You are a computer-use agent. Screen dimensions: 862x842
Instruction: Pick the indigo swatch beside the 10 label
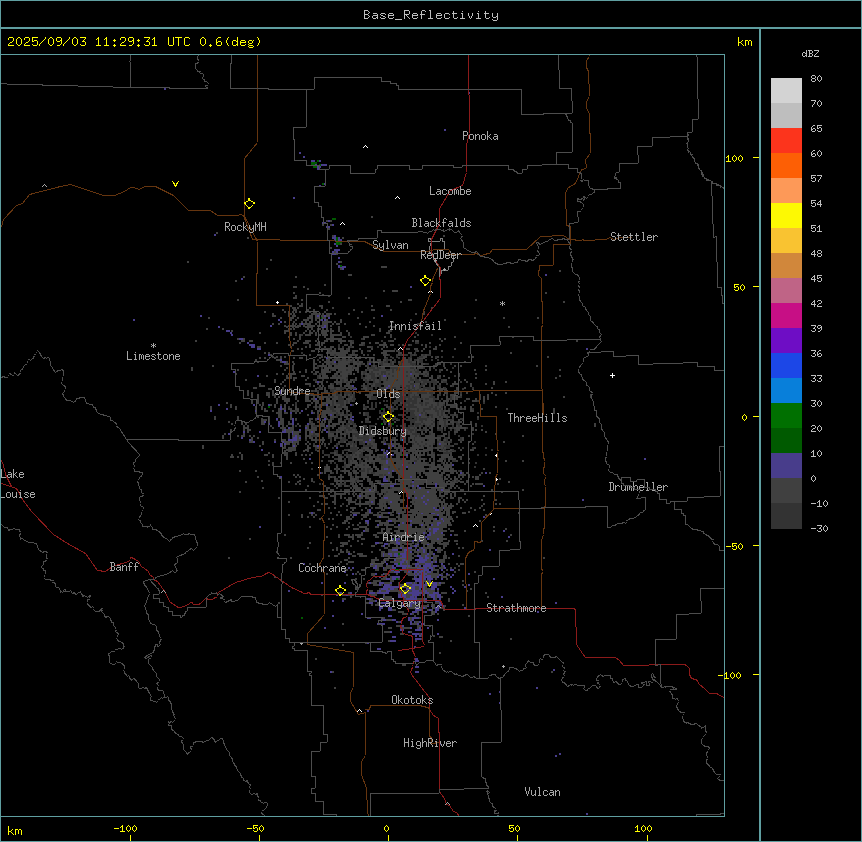point(786,466)
